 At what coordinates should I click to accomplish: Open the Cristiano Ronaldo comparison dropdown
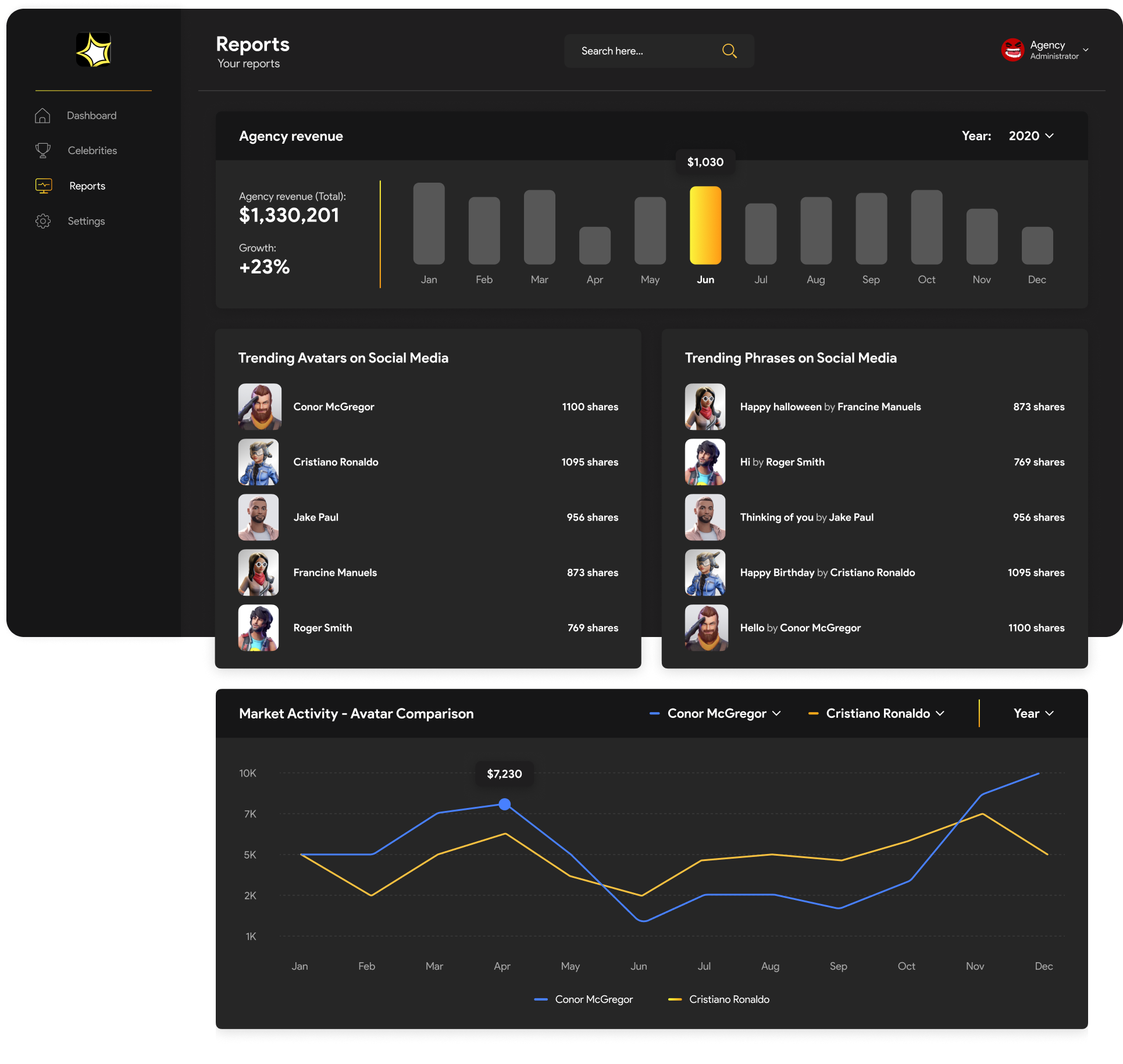876,713
